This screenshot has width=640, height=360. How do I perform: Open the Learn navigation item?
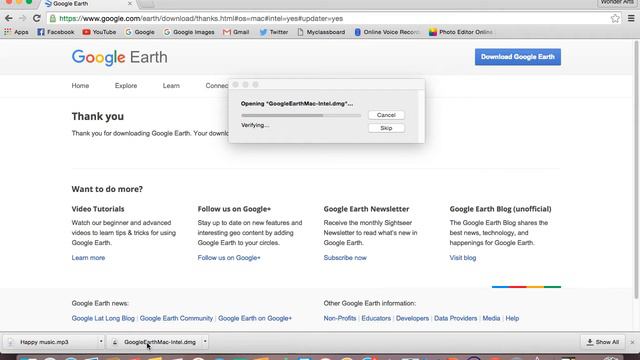(171, 86)
